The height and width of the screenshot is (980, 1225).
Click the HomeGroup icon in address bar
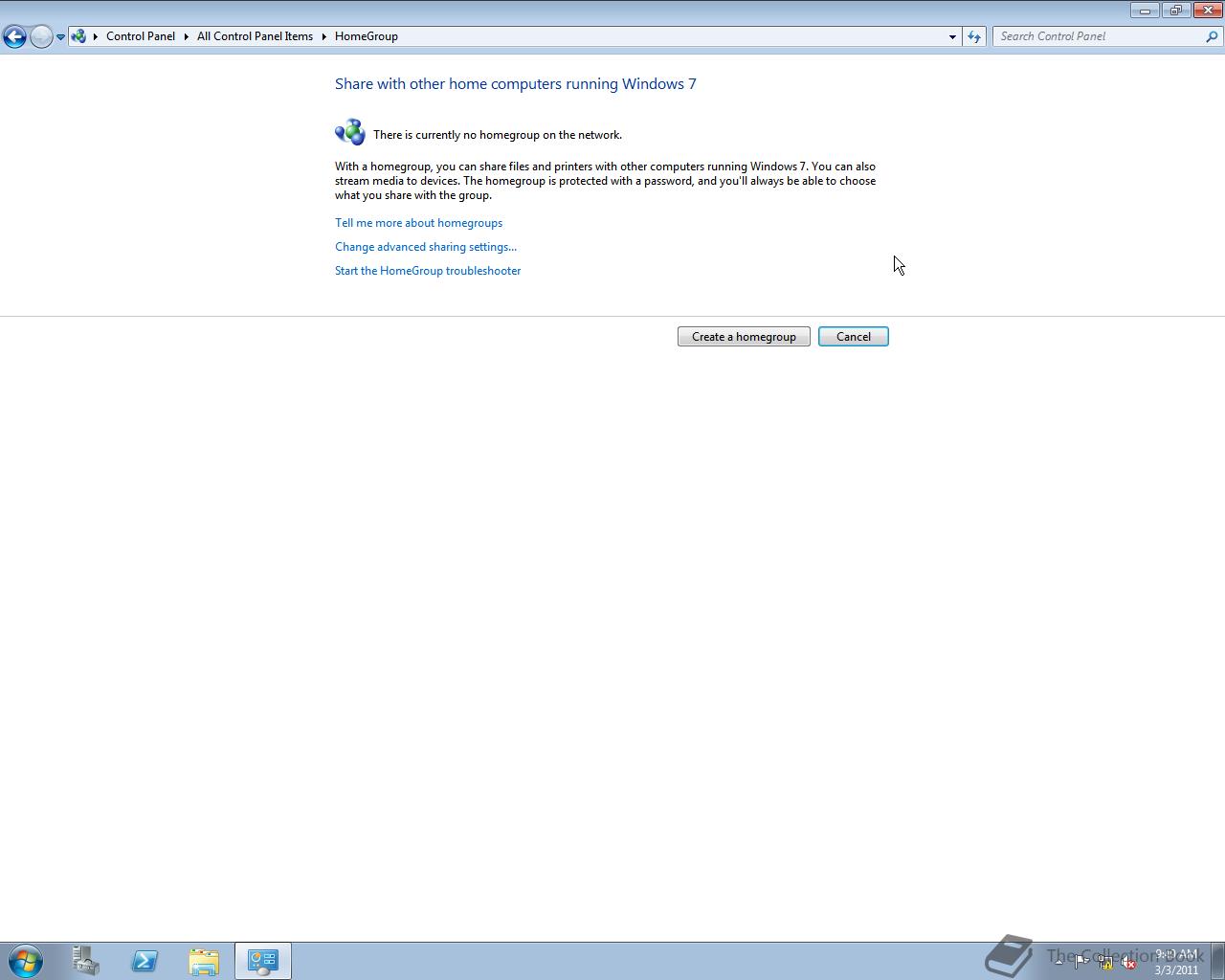click(79, 36)
